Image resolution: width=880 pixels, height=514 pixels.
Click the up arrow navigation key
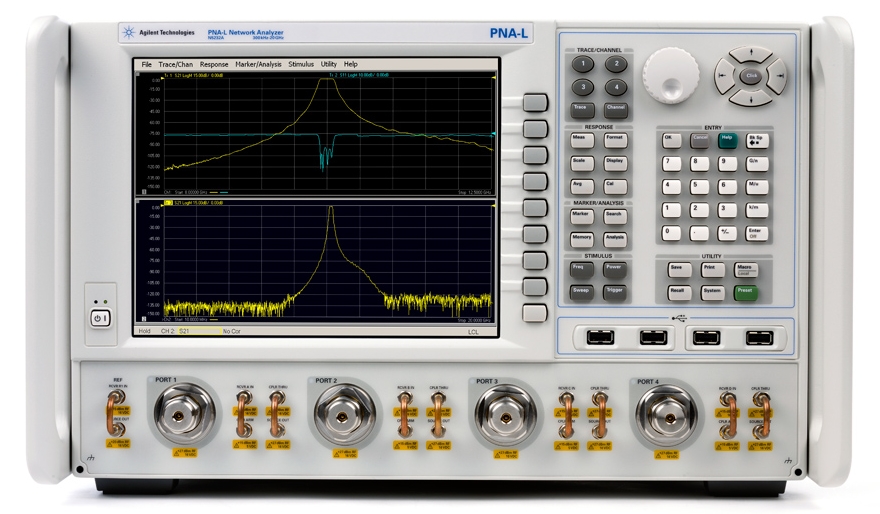pyautogui.click(x=751, y=54)
